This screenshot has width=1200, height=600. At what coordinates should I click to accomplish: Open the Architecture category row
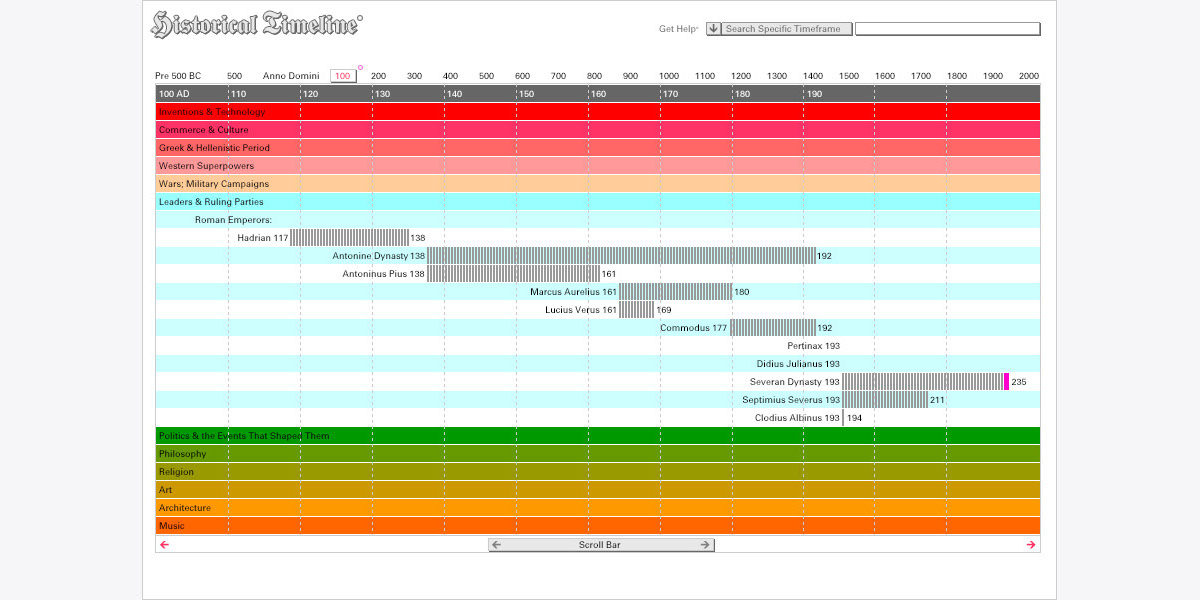click(x=185, y=508)
